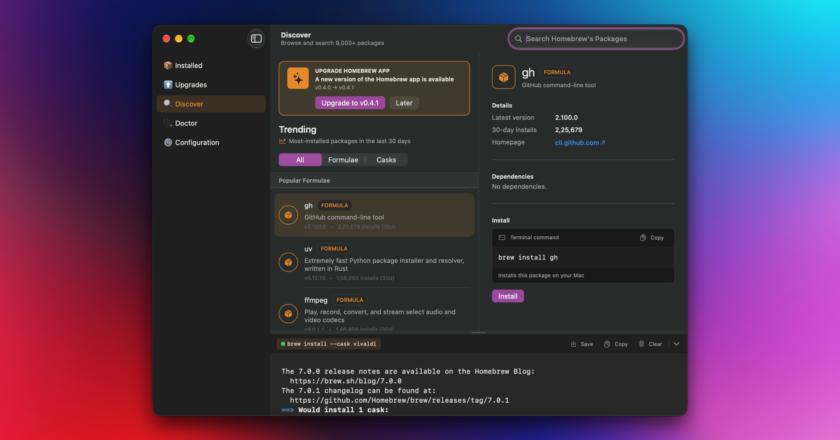Click the 2,25,679 installs value
The image size is (840, 440).
tap(568, 130)
